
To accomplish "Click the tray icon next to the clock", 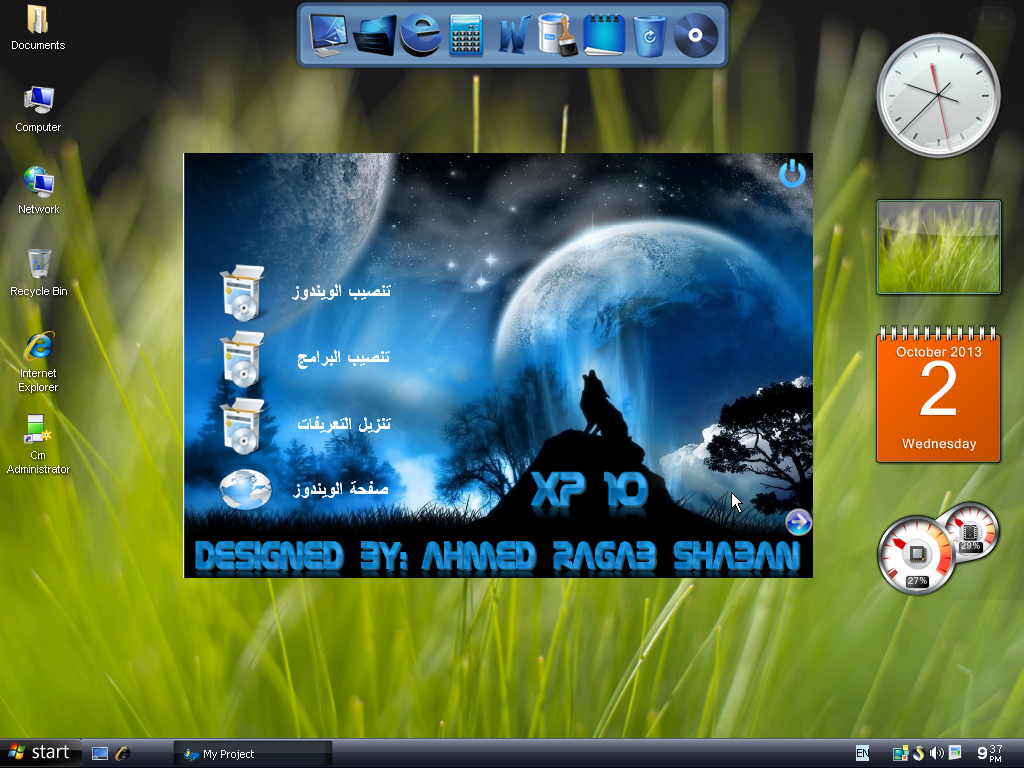I will tap(955, 753).
